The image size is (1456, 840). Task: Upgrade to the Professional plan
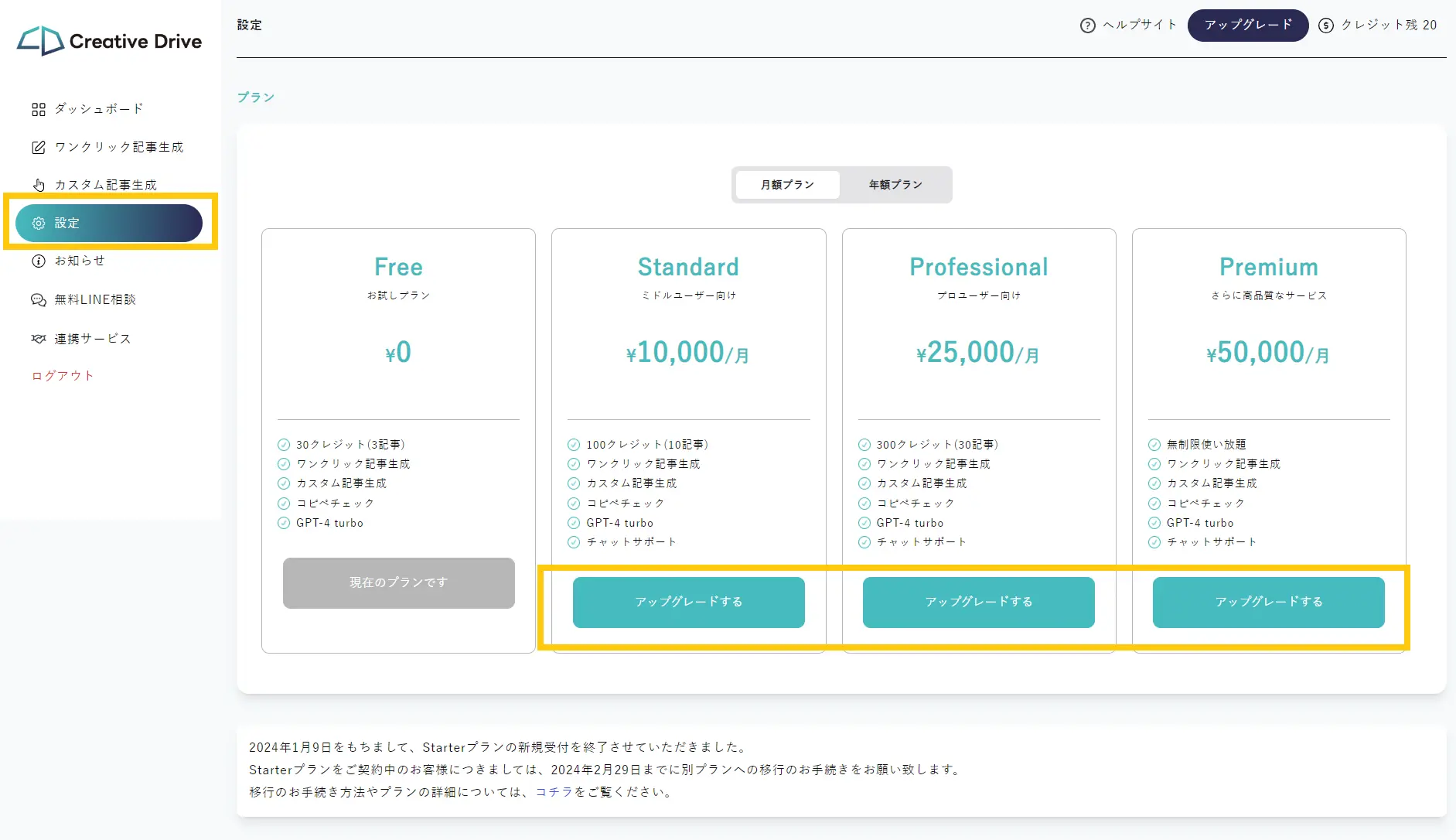pos(978,602)
